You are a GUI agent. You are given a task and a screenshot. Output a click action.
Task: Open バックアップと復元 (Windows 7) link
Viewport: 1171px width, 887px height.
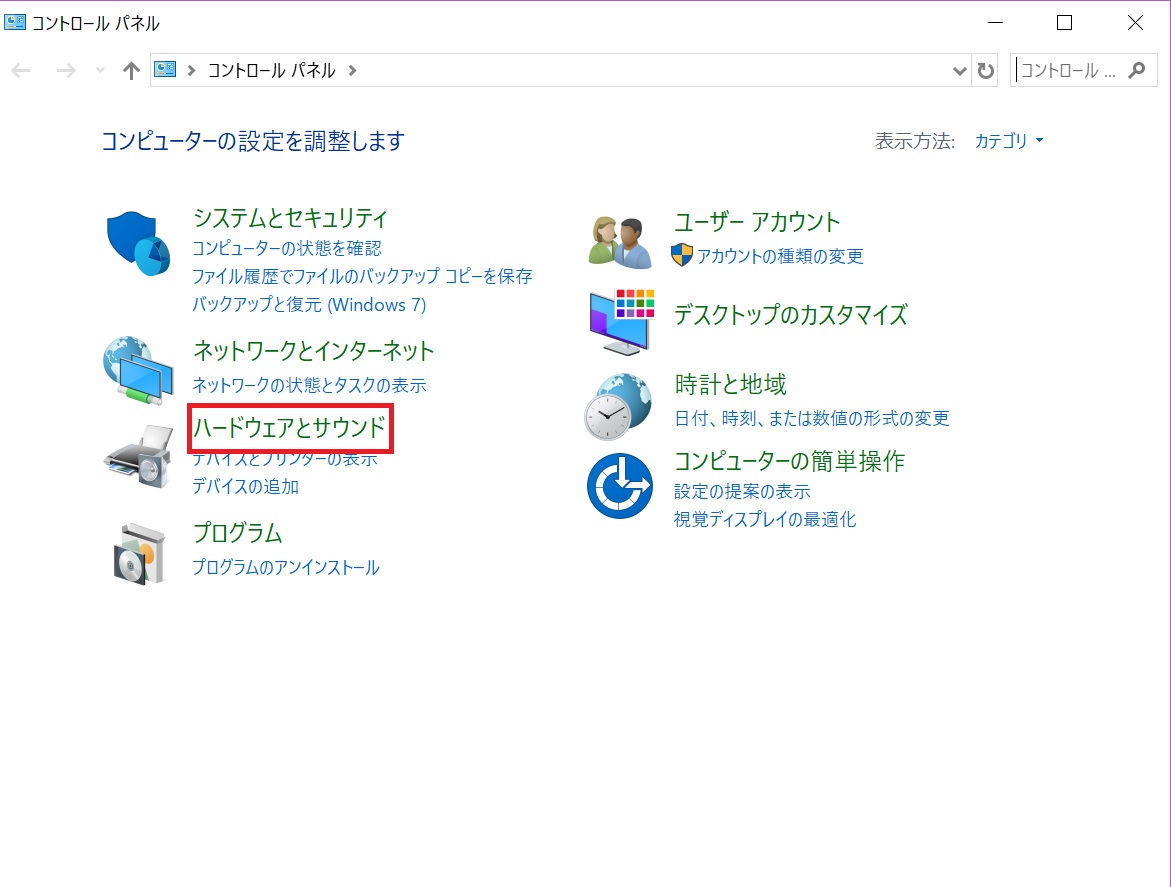point(309,304)
